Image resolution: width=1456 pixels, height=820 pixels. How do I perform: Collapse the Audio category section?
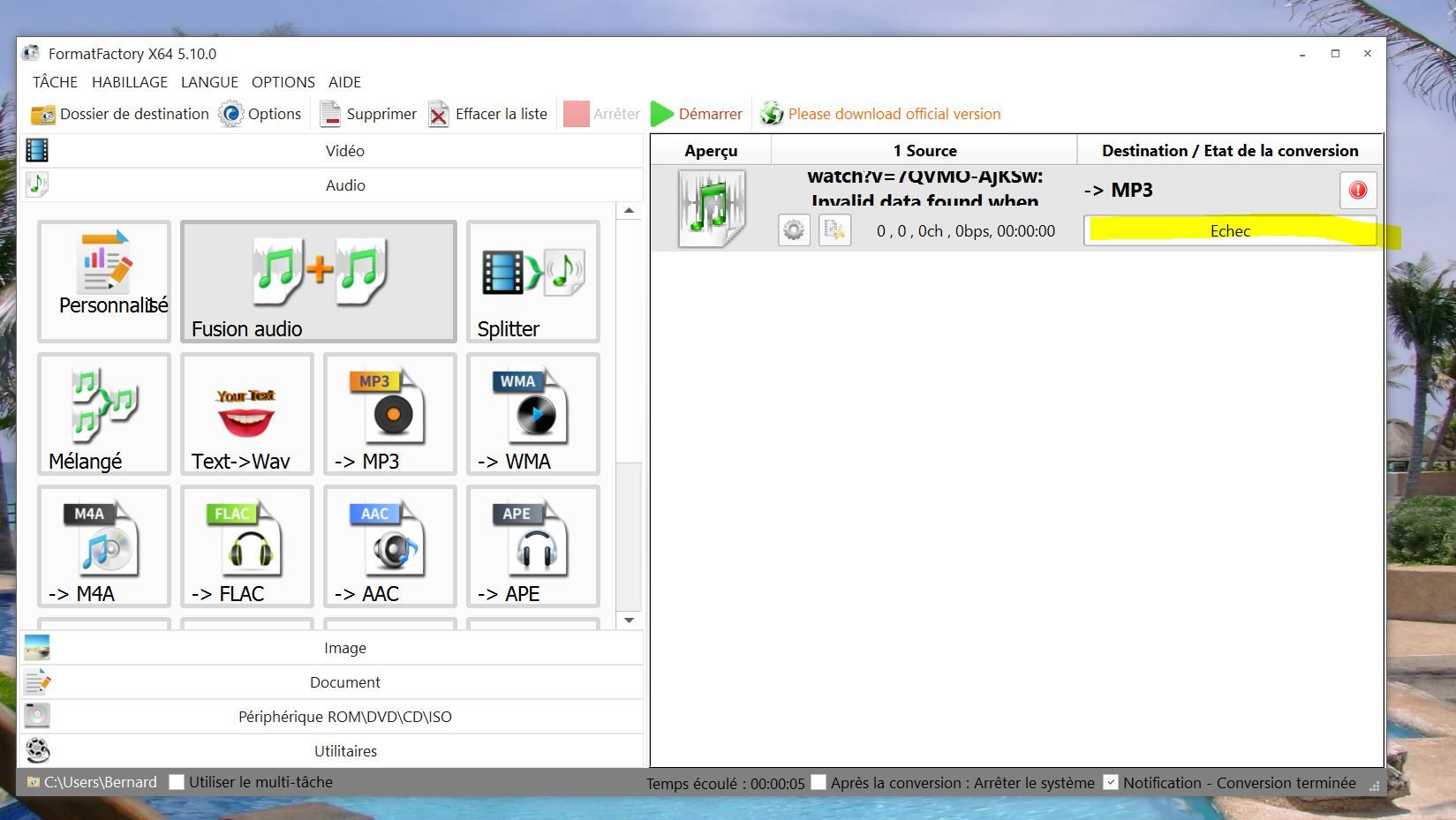coord(332,185)
